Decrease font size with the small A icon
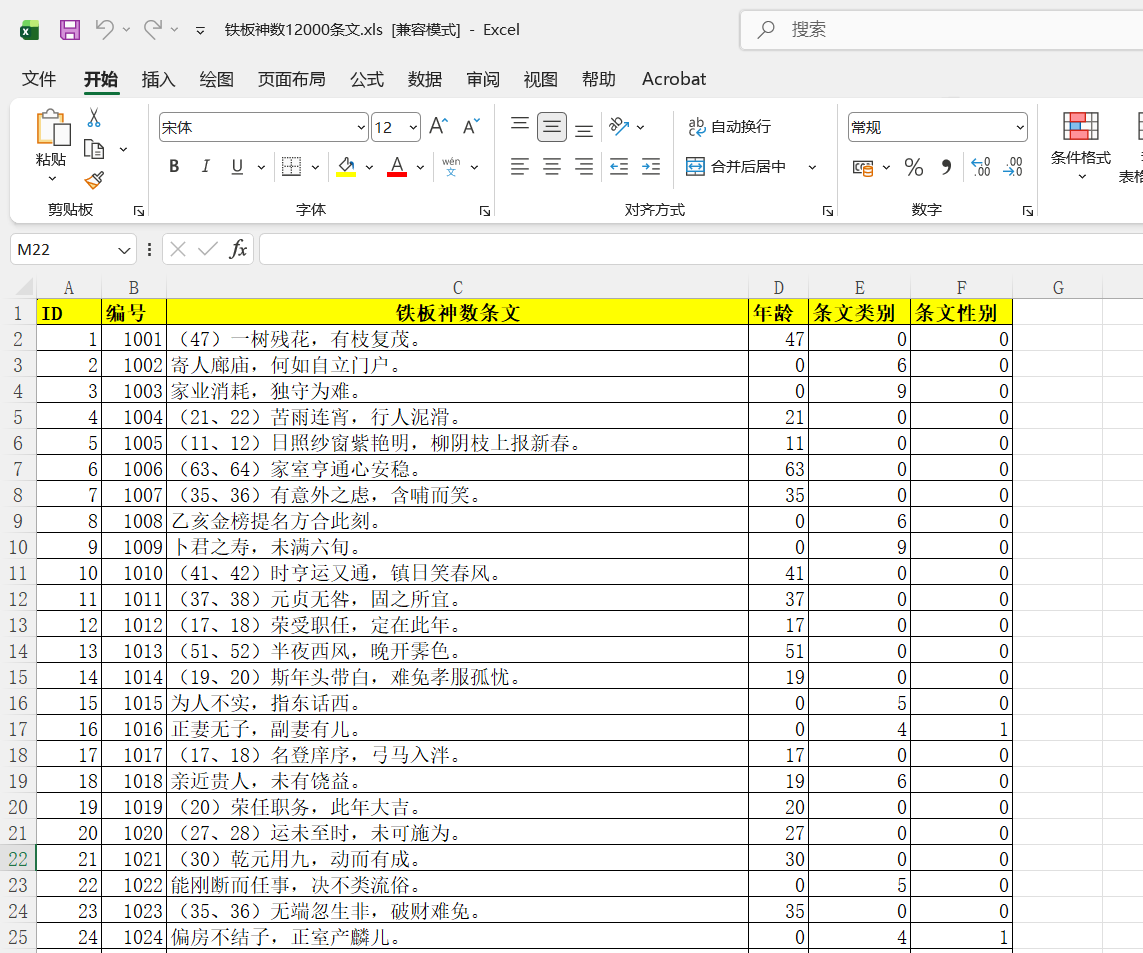The height and width of the screenshot is (953, 1143). coord(471,127)
